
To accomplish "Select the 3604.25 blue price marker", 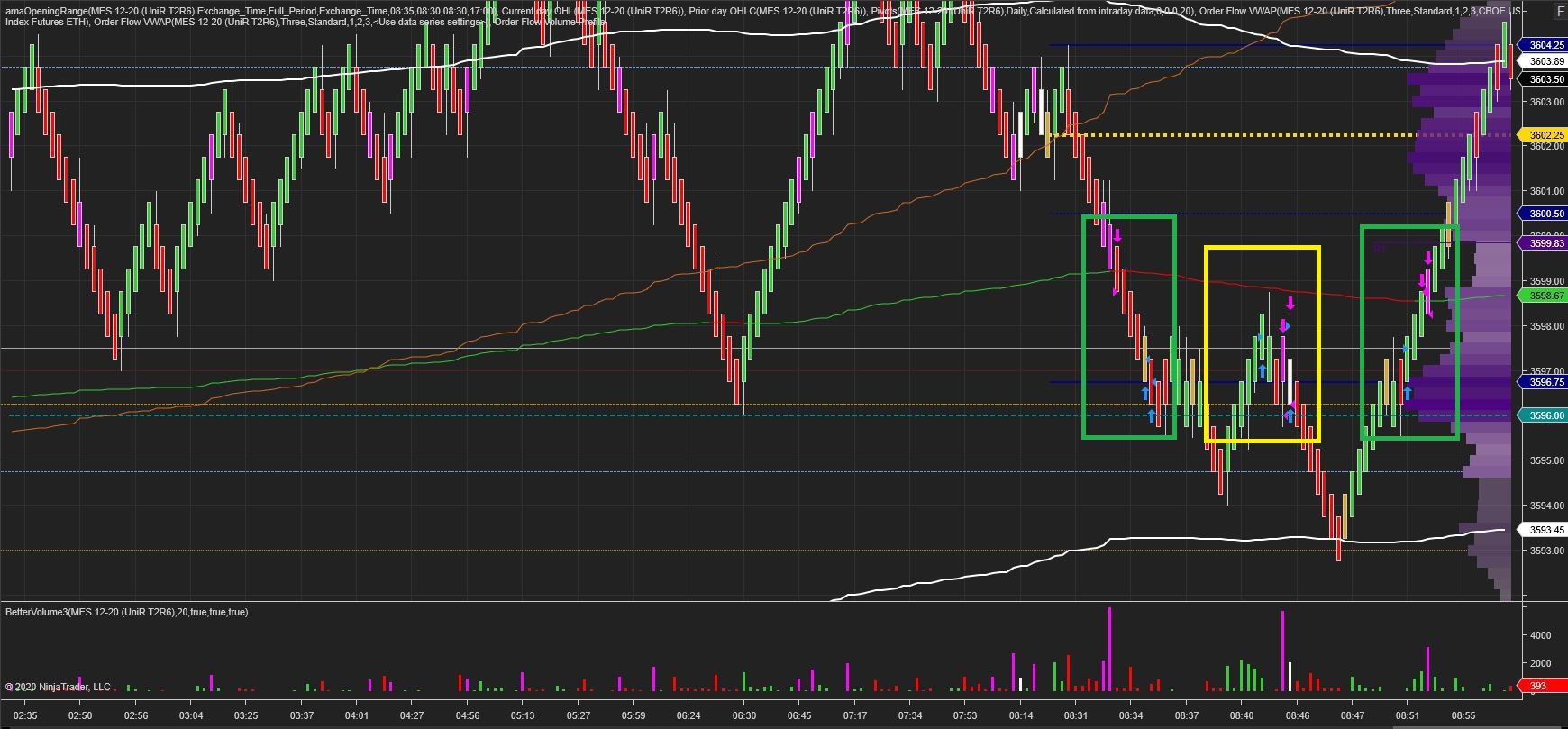I will tap(1544, 45).
